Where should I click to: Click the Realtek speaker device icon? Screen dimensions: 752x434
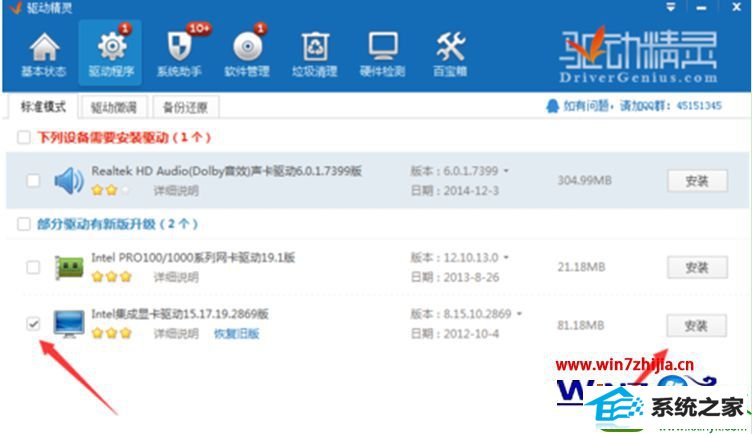click(x=69, y=181)
